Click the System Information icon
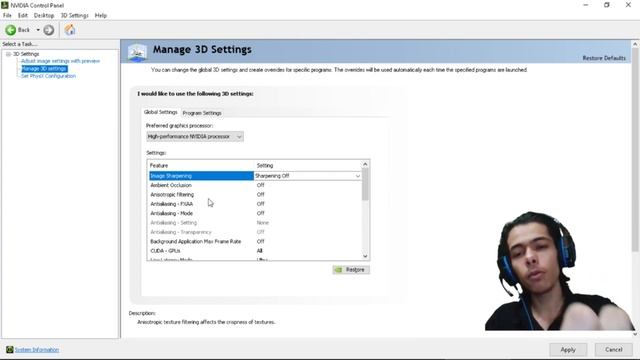This screenshot has width=640, height=360. coord(9,349)
